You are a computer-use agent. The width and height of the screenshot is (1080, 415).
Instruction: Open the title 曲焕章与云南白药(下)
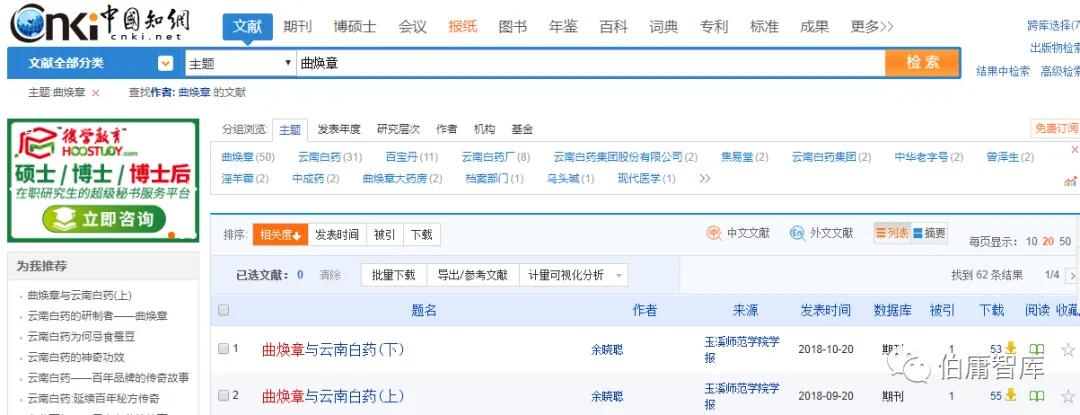(333, 349)
